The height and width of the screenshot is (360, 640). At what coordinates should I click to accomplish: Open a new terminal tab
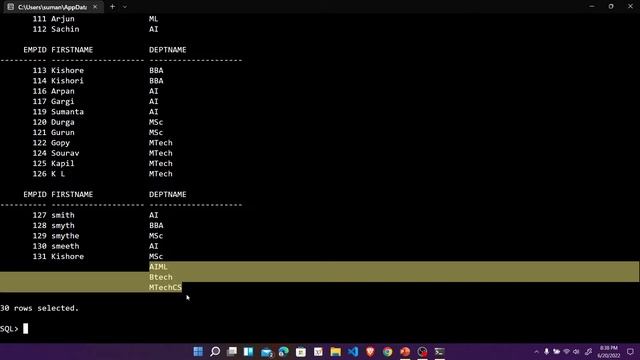pyautogui.click(x=112, y=7)
